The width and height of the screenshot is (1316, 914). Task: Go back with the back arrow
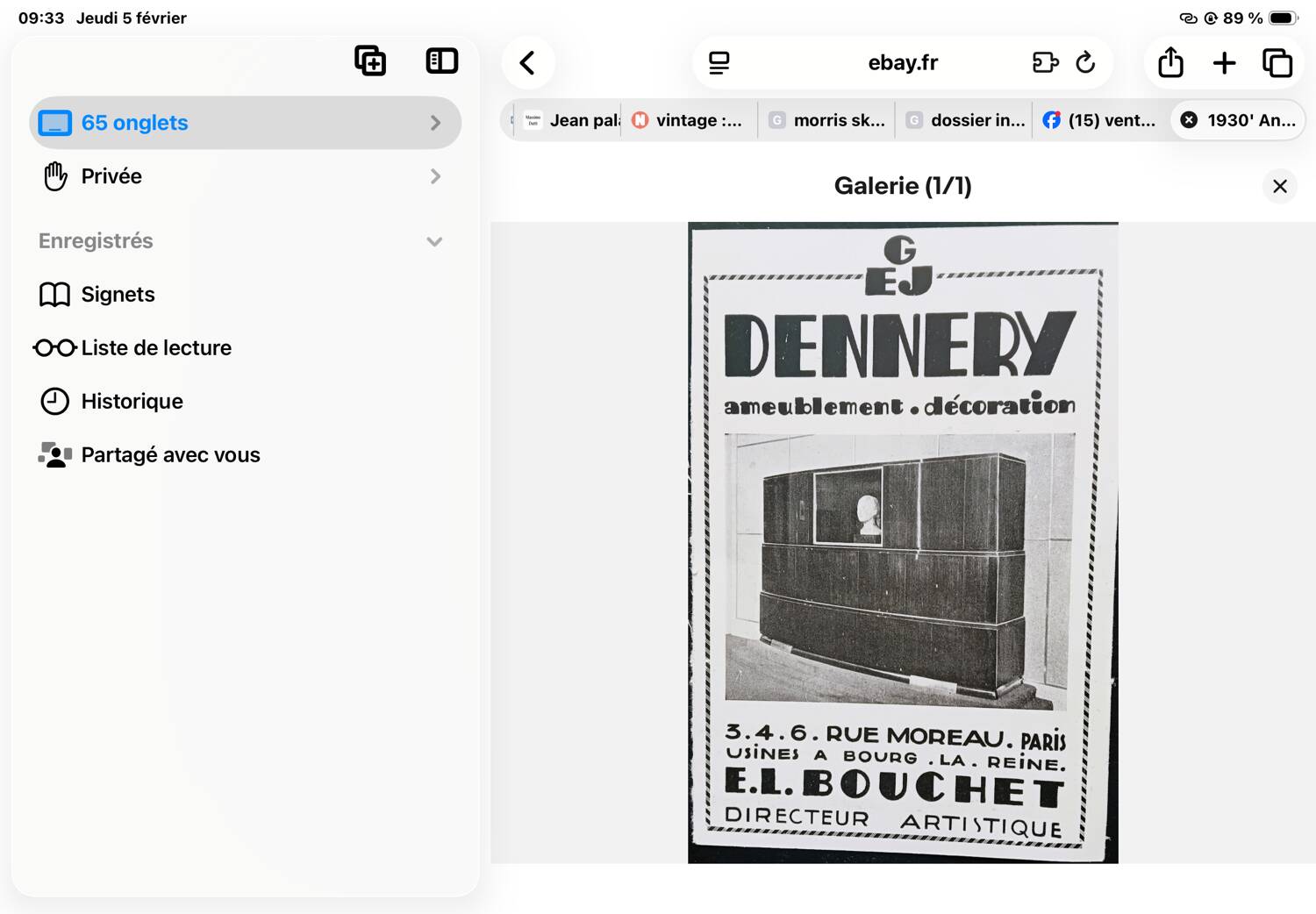527,63
